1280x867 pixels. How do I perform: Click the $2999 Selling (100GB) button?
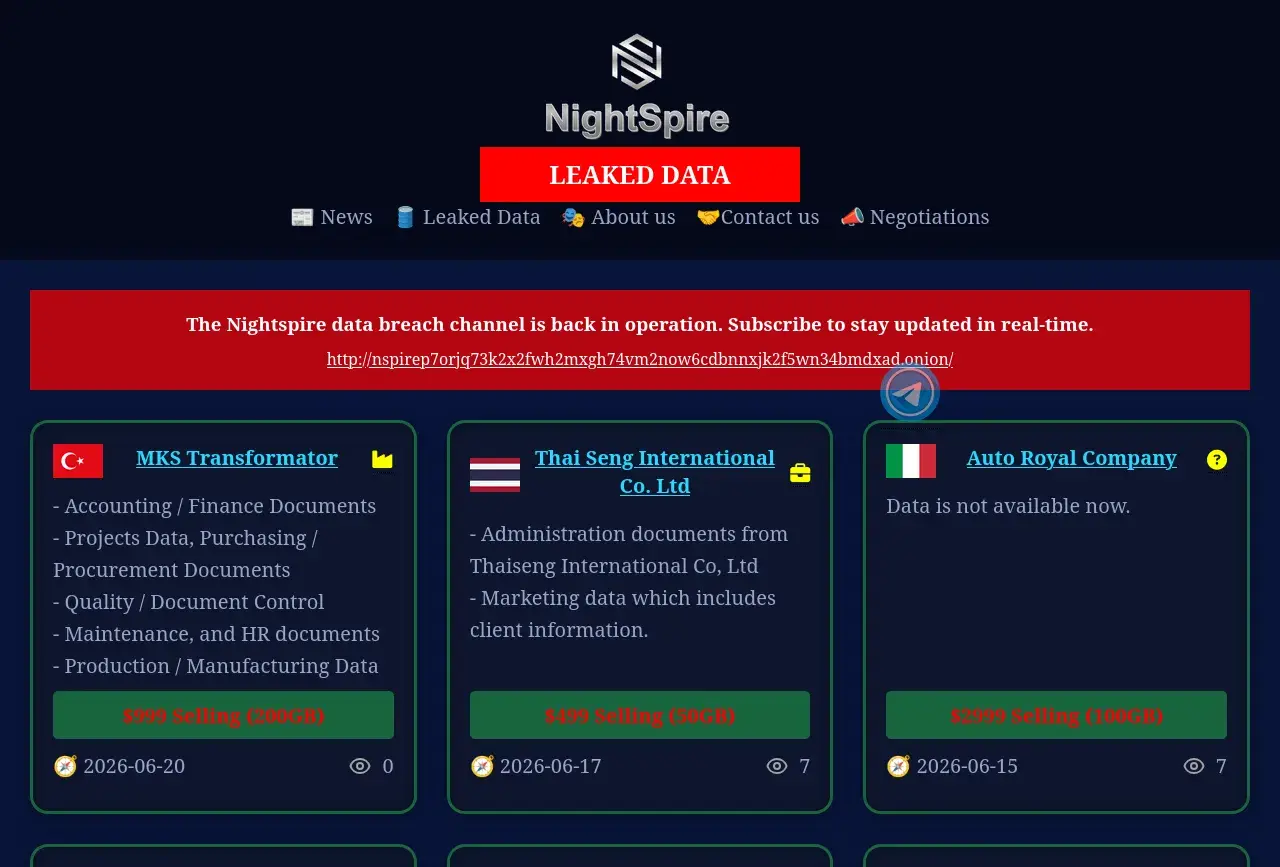point(1056,715)
